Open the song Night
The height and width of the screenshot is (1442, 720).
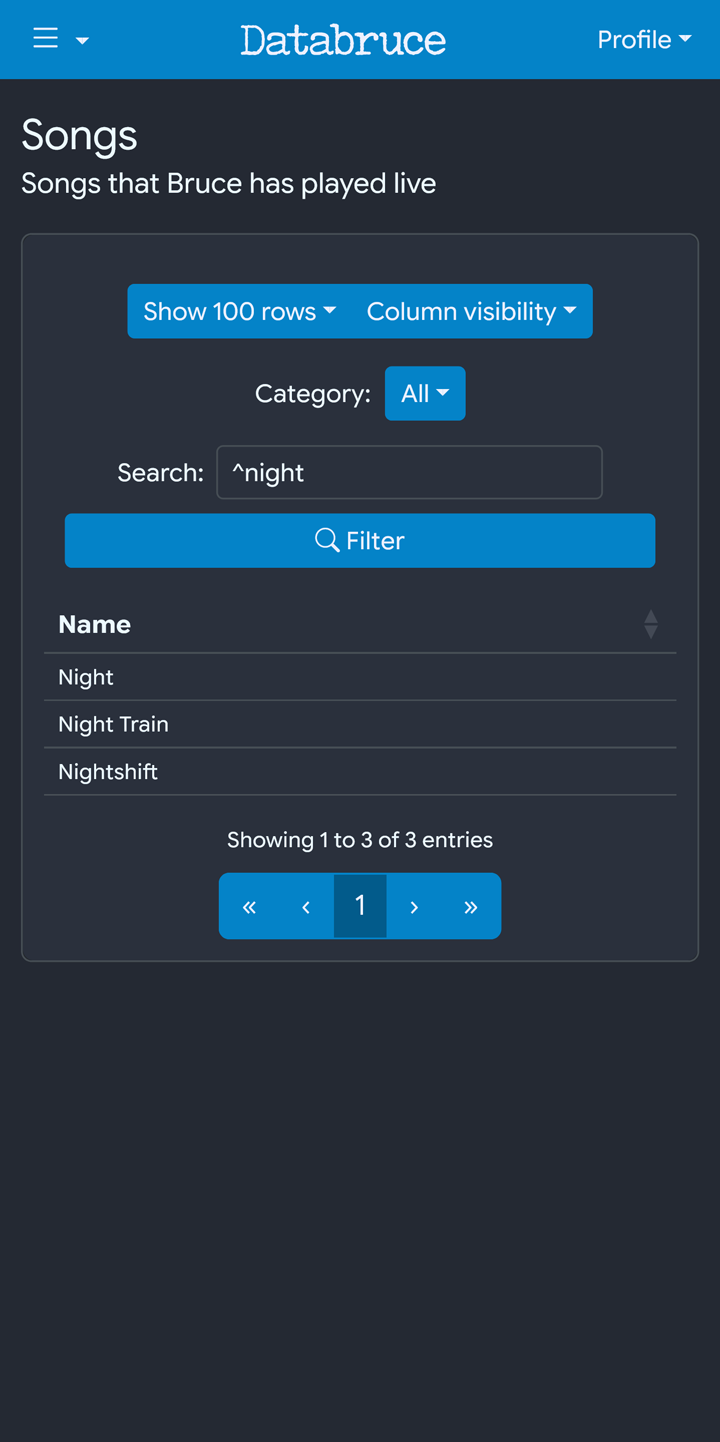pyautogui.click(x=86, y=678)
